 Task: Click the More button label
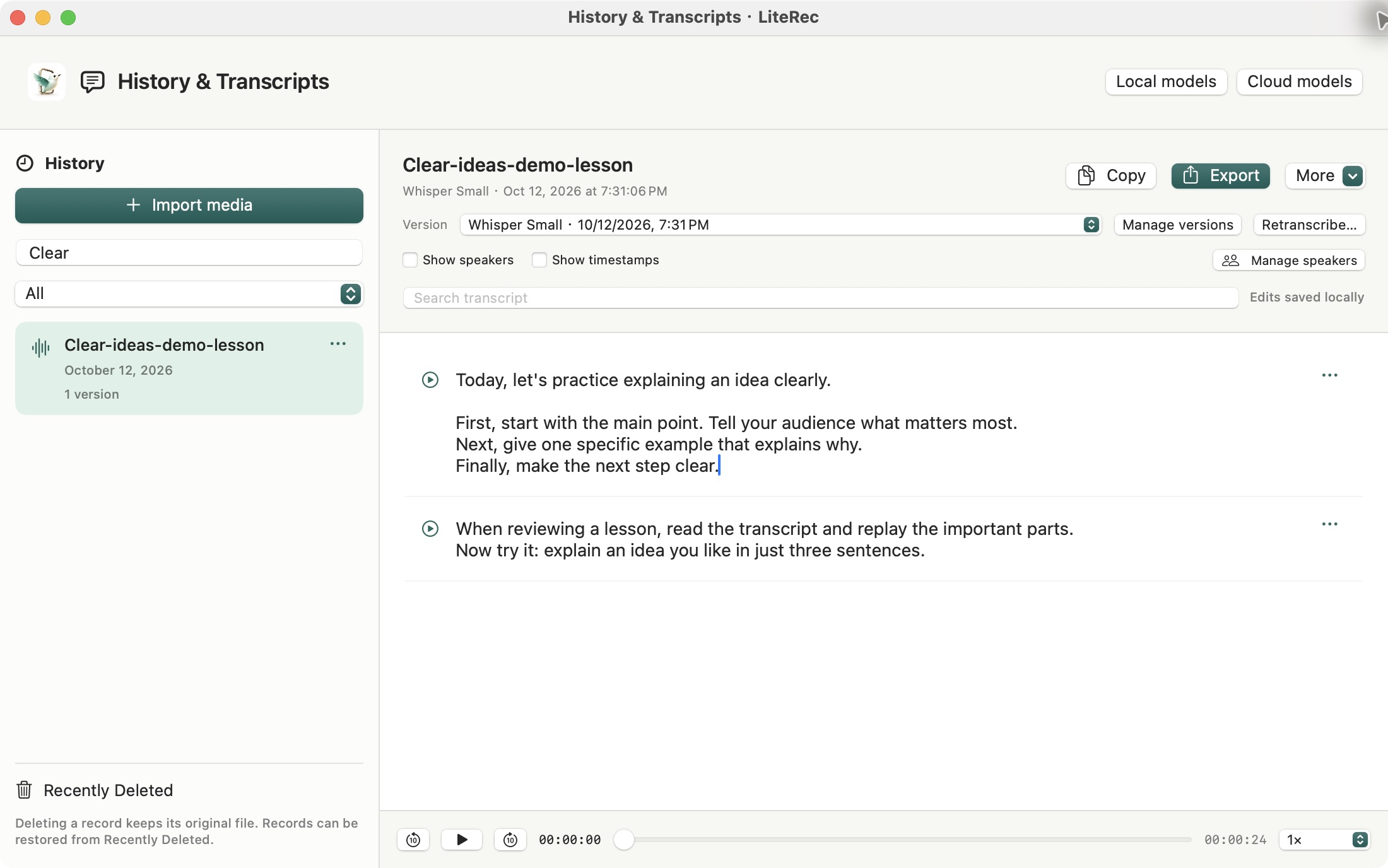1315,176
